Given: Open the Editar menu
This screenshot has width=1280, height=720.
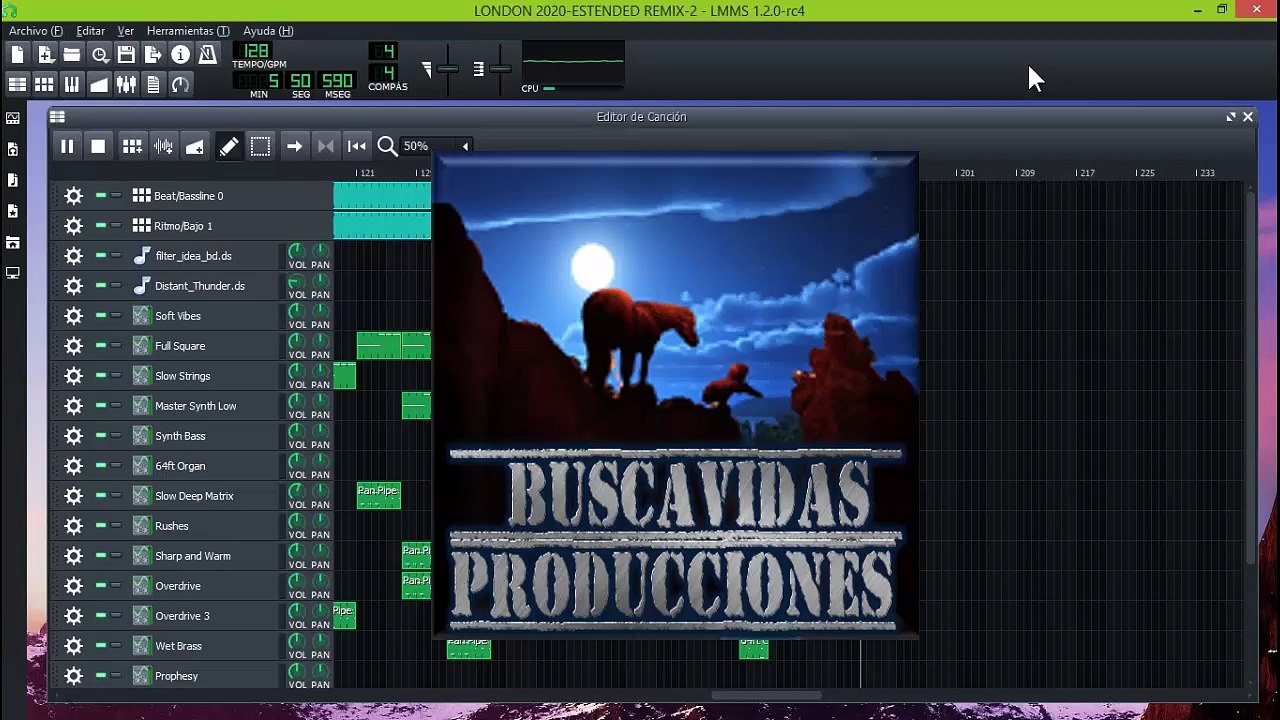Looking at the screenshot, I should tap(90, 31).
